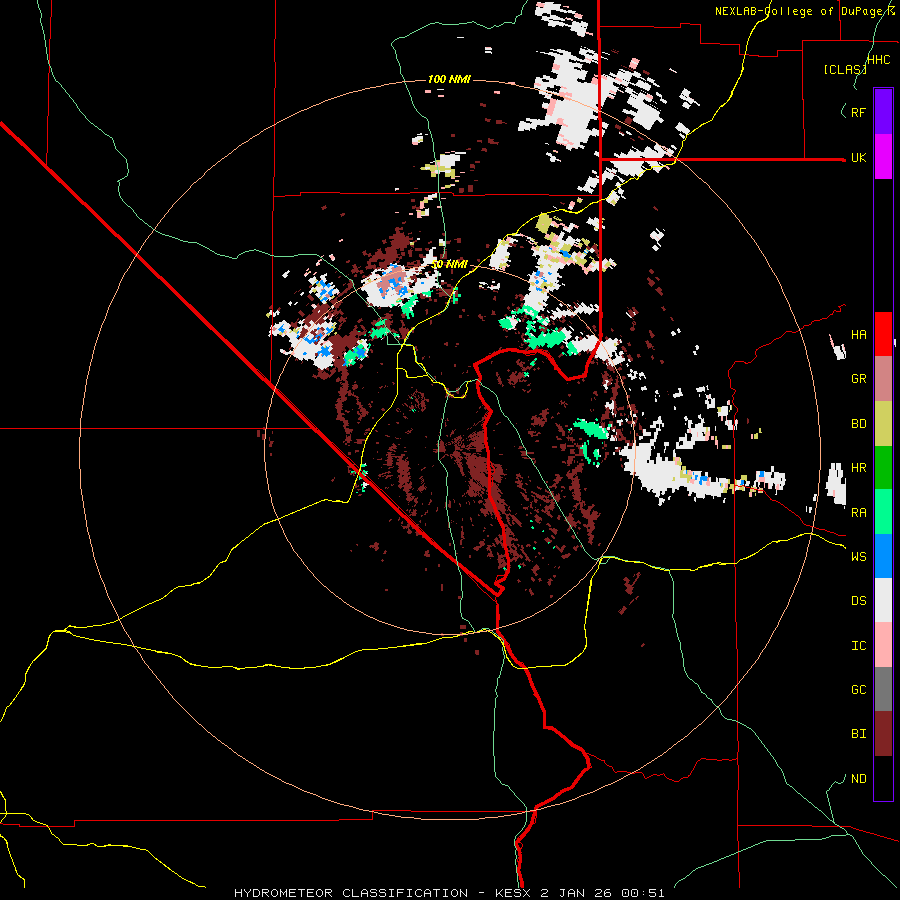Screen dimensions: 900x900
Task: Pick the HR dark green legend swatch
Action: pyautogui.click(x=883, y=468)
